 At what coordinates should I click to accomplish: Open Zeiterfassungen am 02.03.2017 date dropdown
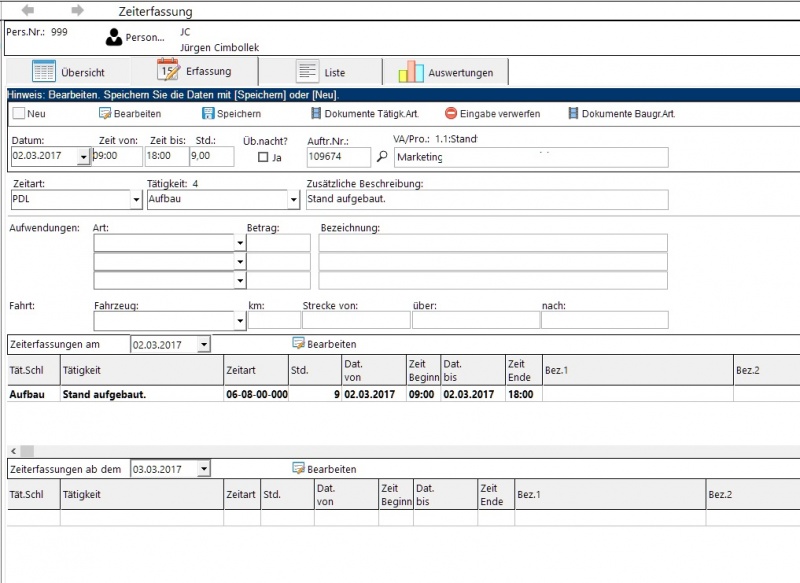pyautogui.click(x=204, y=344)
